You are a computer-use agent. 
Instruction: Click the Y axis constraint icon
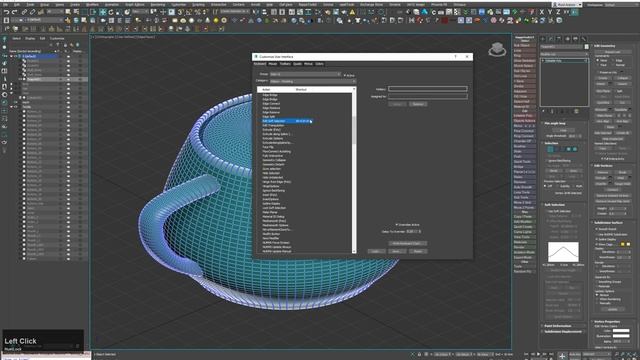(x=550, y=12)
